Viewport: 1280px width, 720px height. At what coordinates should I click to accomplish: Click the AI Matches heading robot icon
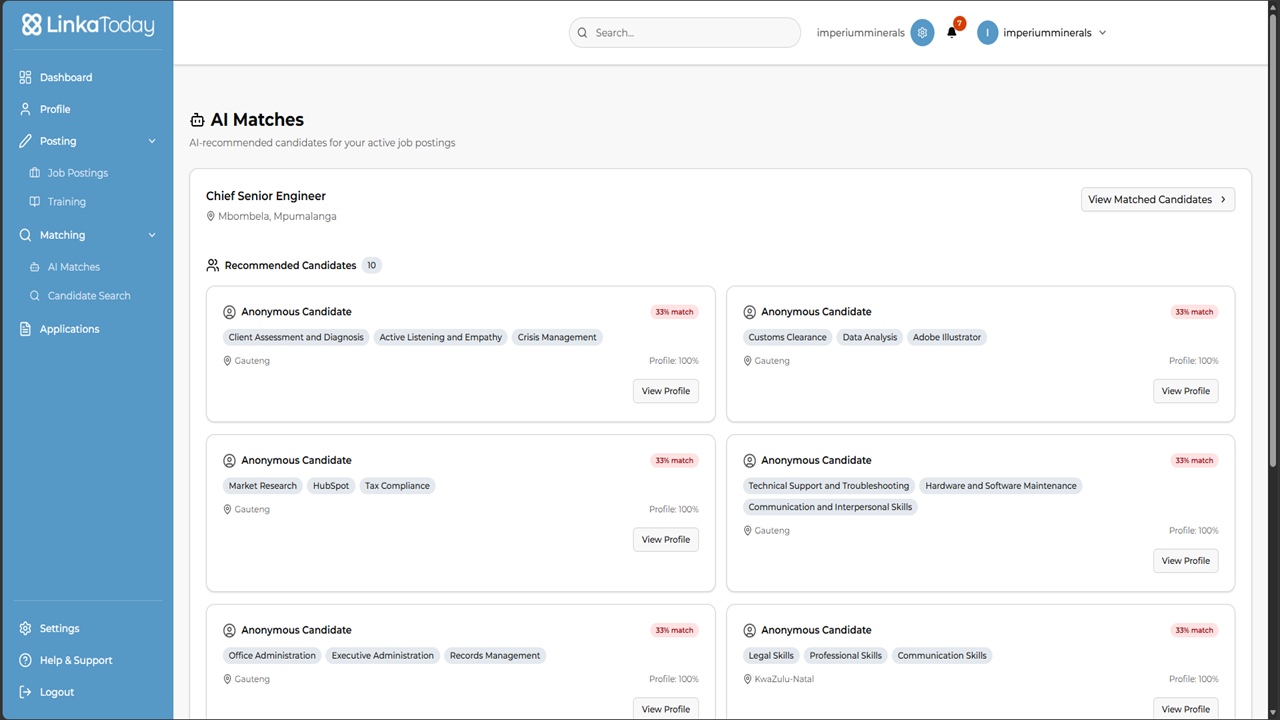click(197, 120)
